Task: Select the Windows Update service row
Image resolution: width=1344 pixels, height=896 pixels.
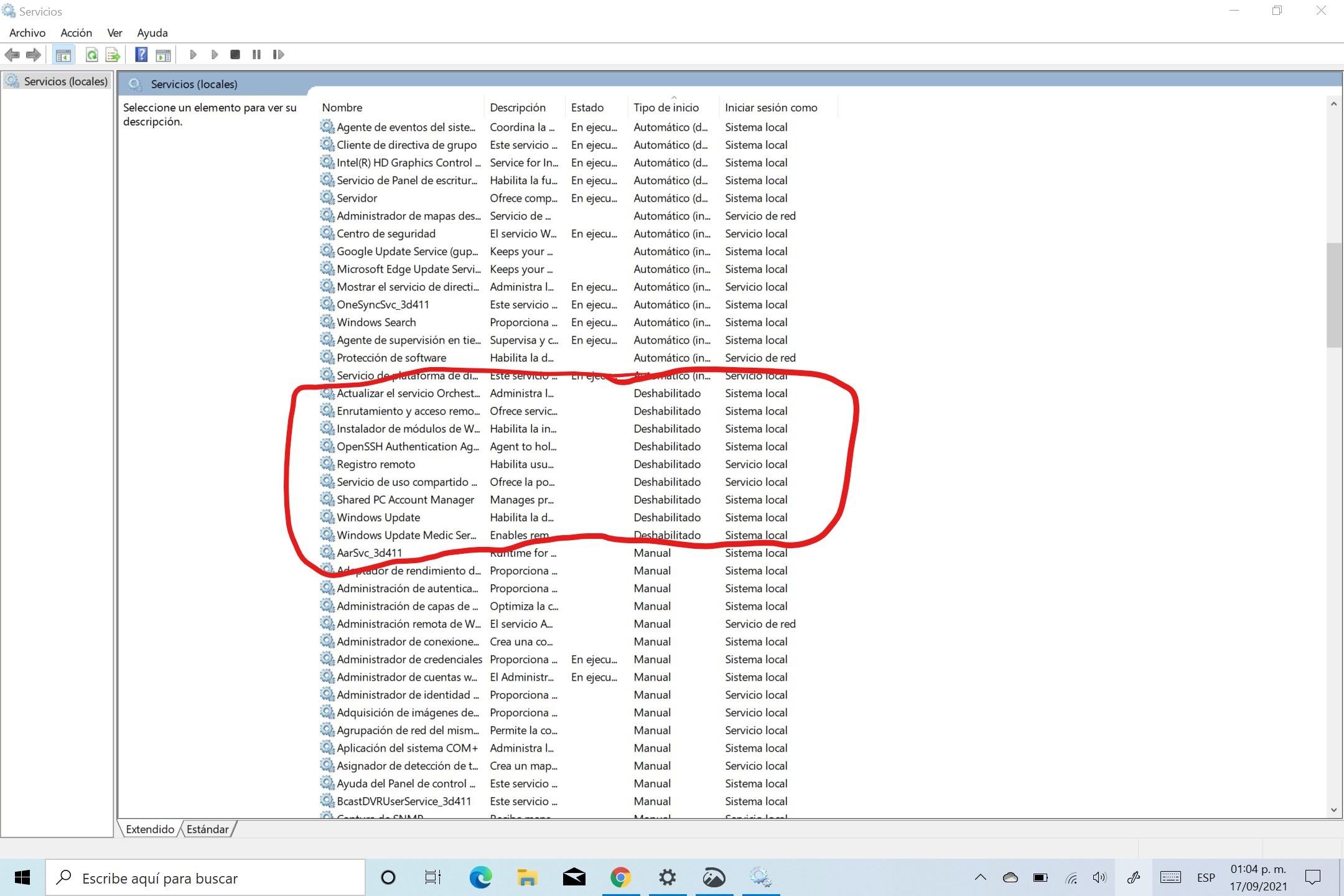Action: point(378,517)
